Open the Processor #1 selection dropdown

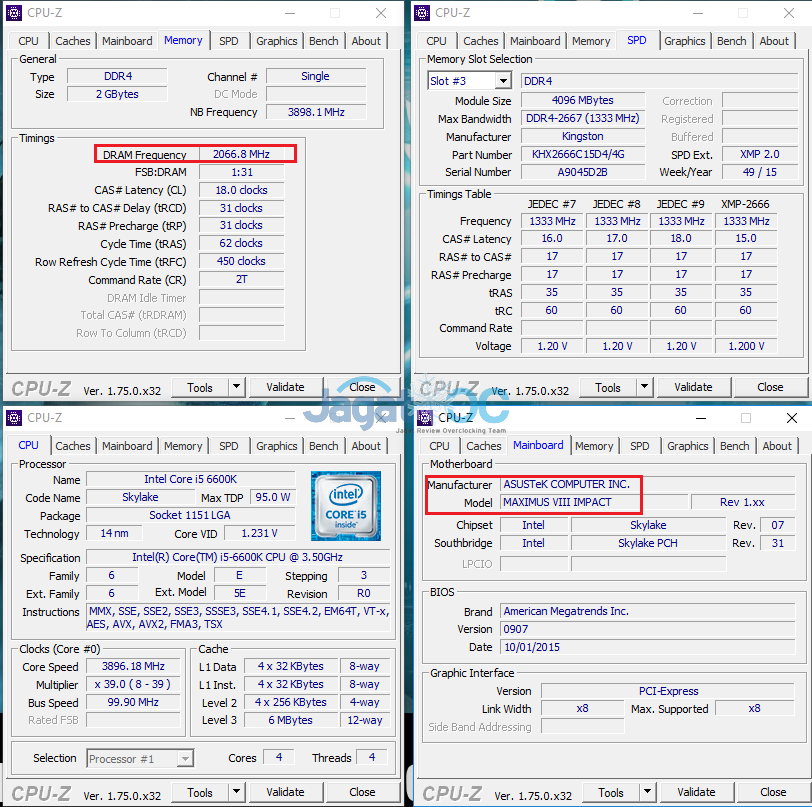185,759
